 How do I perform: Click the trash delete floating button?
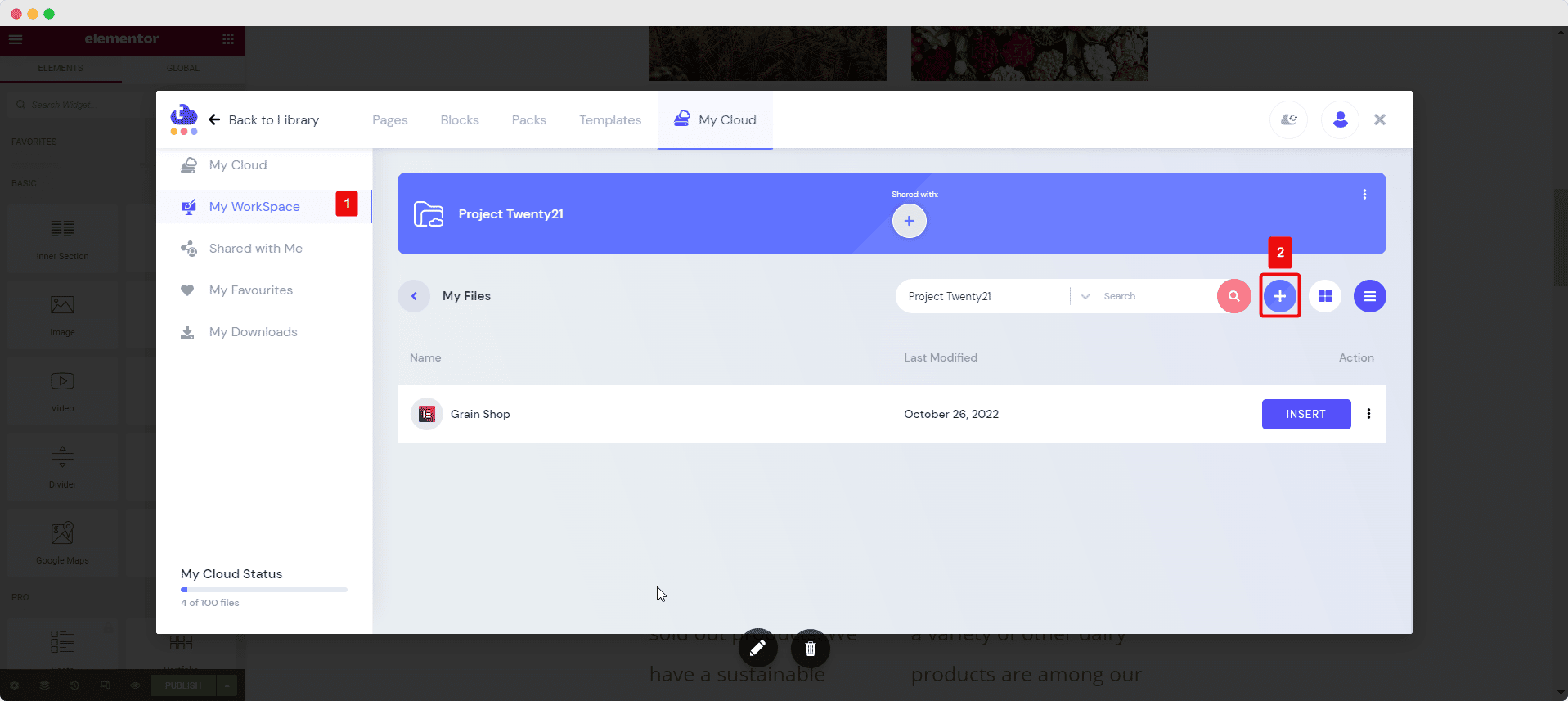[811, 649]
